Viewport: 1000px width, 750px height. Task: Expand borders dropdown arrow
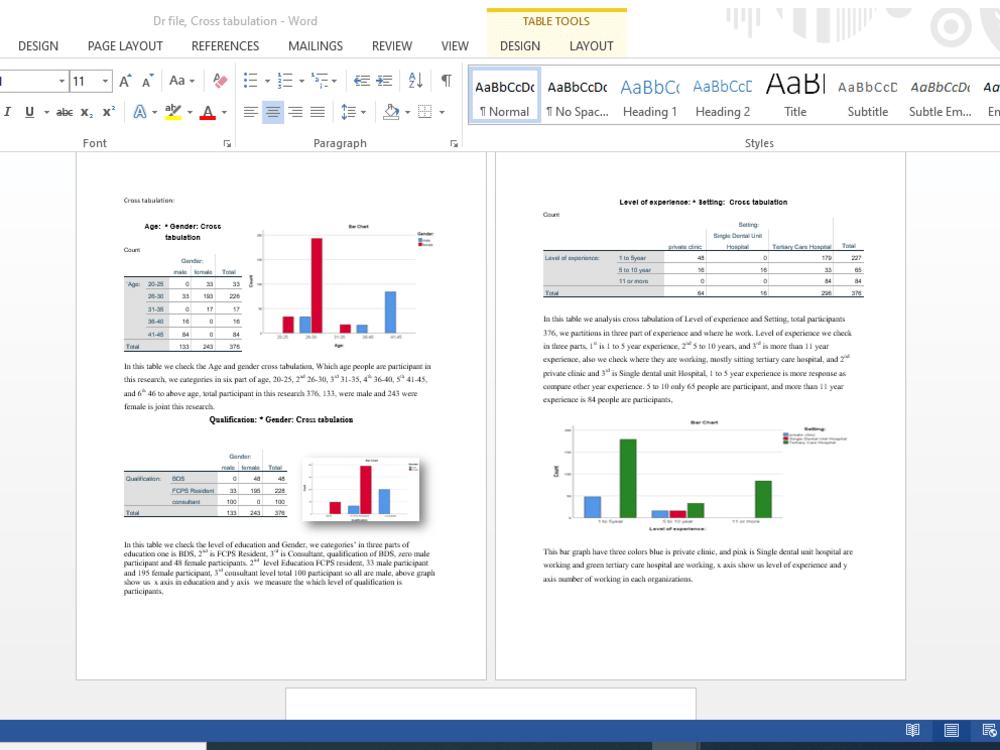[441, 112]
